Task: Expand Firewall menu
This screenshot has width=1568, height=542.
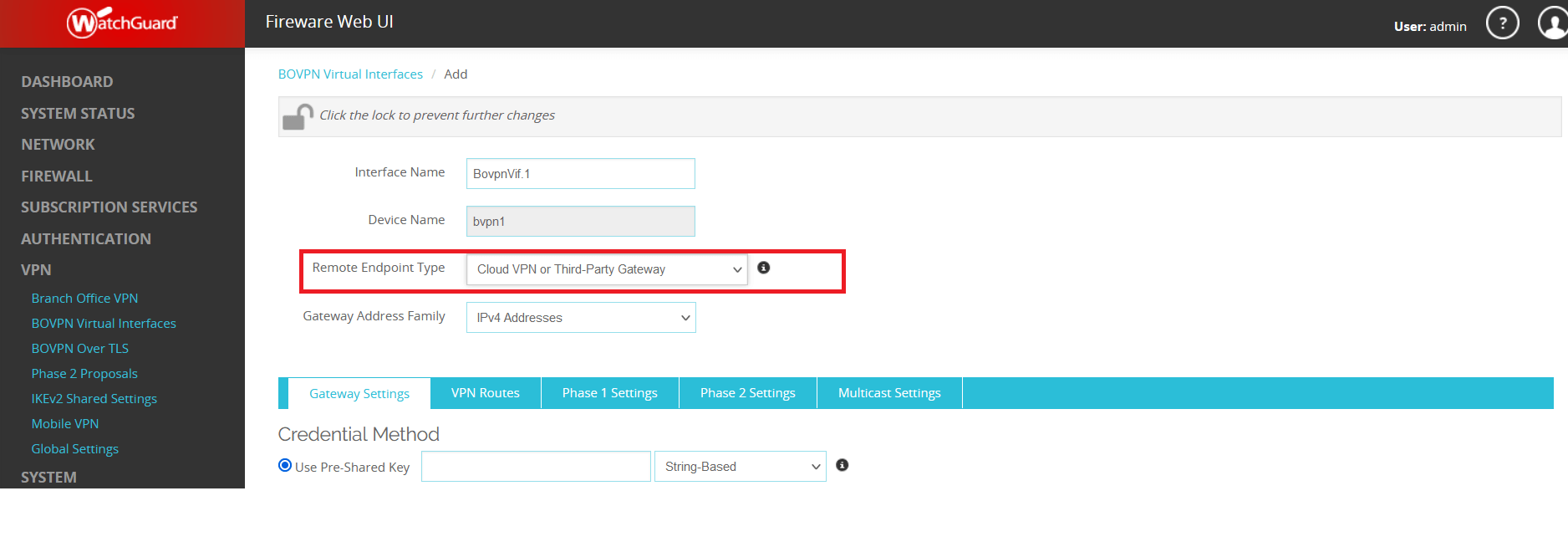Action: click(x=57, y=176)
